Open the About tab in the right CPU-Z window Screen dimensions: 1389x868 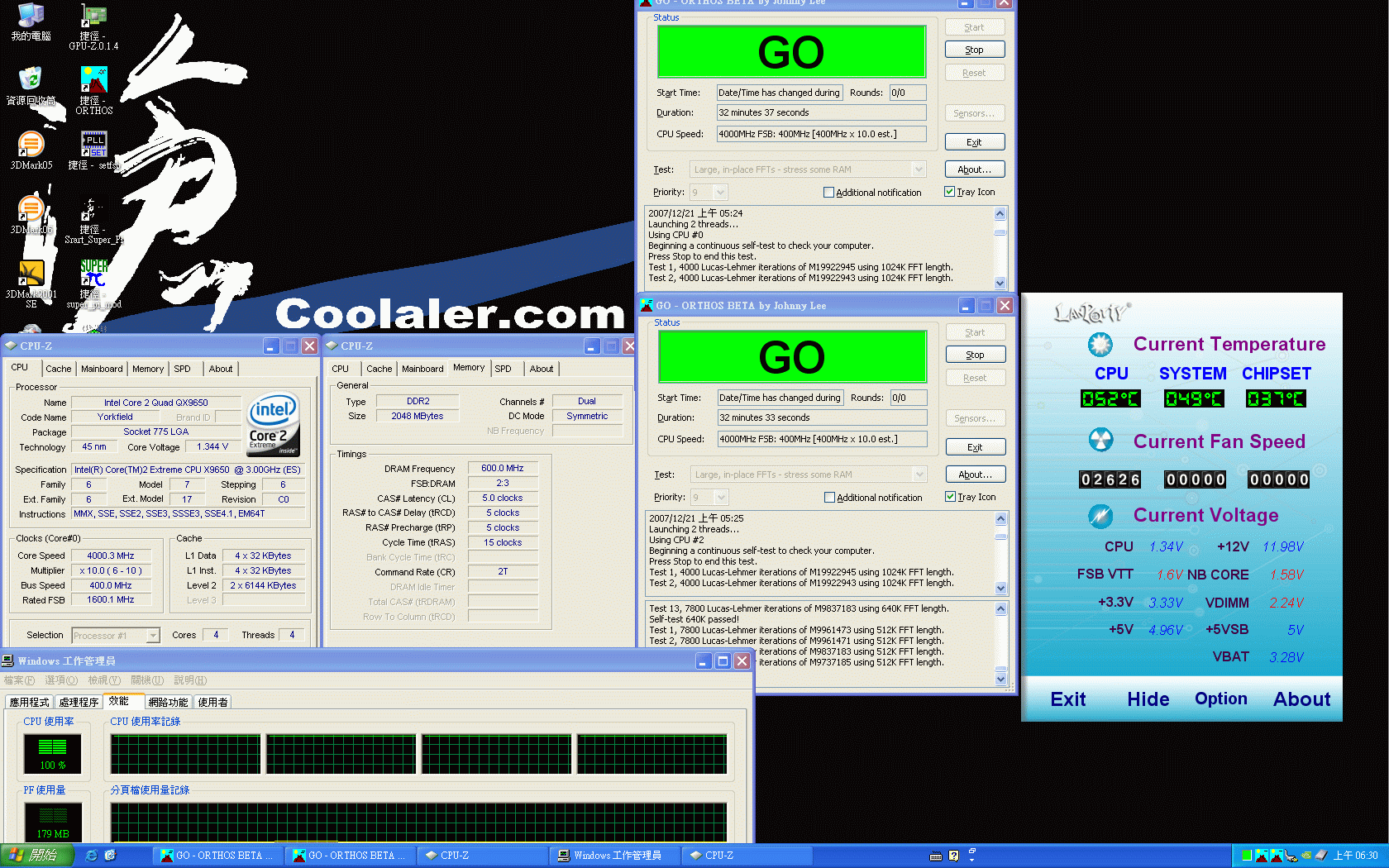pyautogui.click(x=542, y=369)
